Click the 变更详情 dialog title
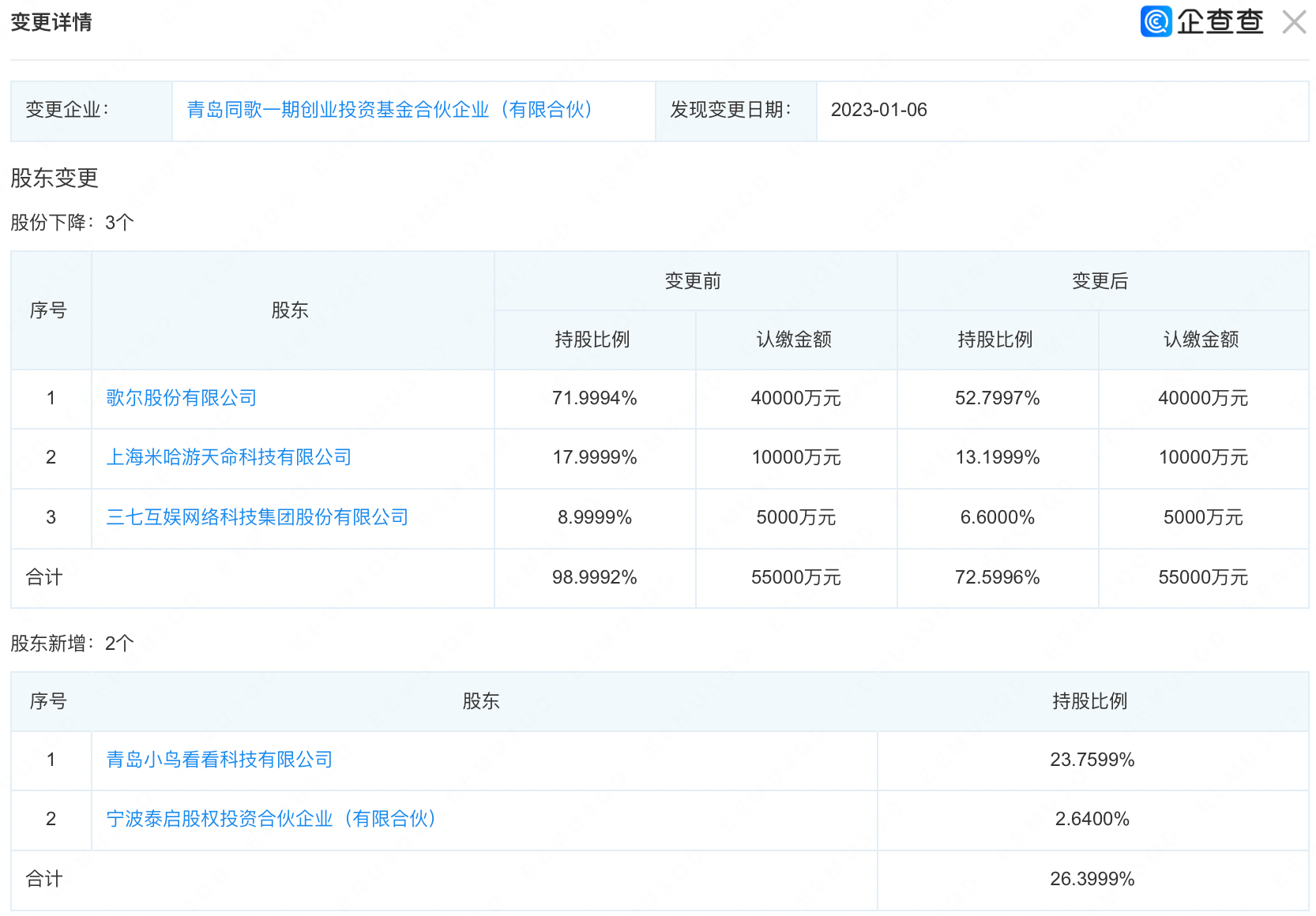Image resolution: width=1316 pixels, height=916 pixels. (51, 22)
